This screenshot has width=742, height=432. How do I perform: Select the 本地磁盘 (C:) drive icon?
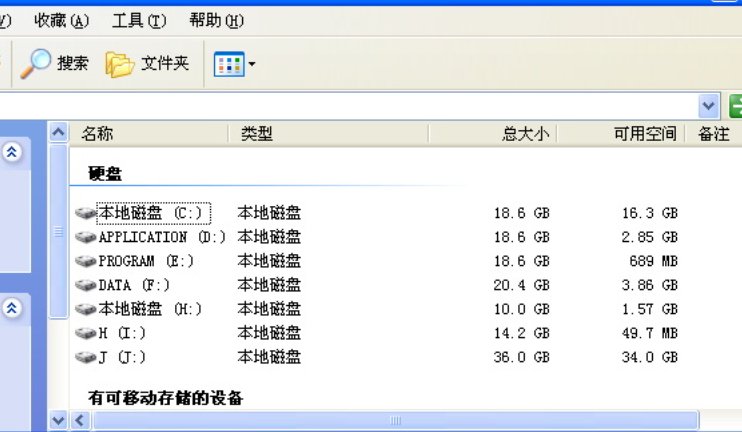point(86,213)
